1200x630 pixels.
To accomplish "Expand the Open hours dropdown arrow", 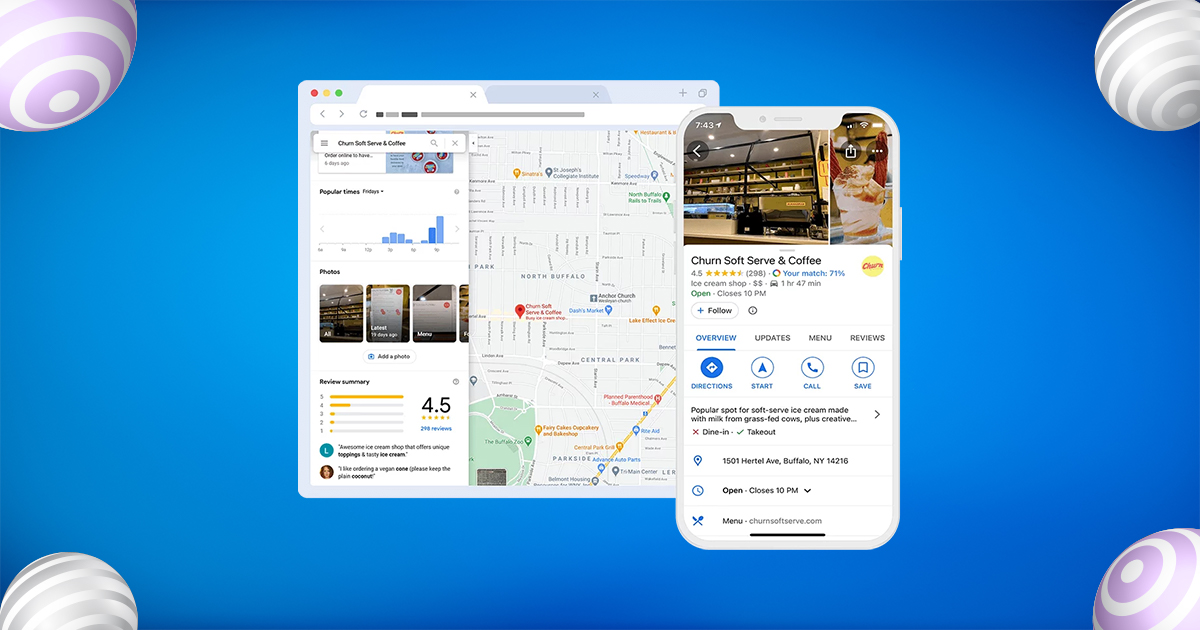I will [x=807, y=491].
